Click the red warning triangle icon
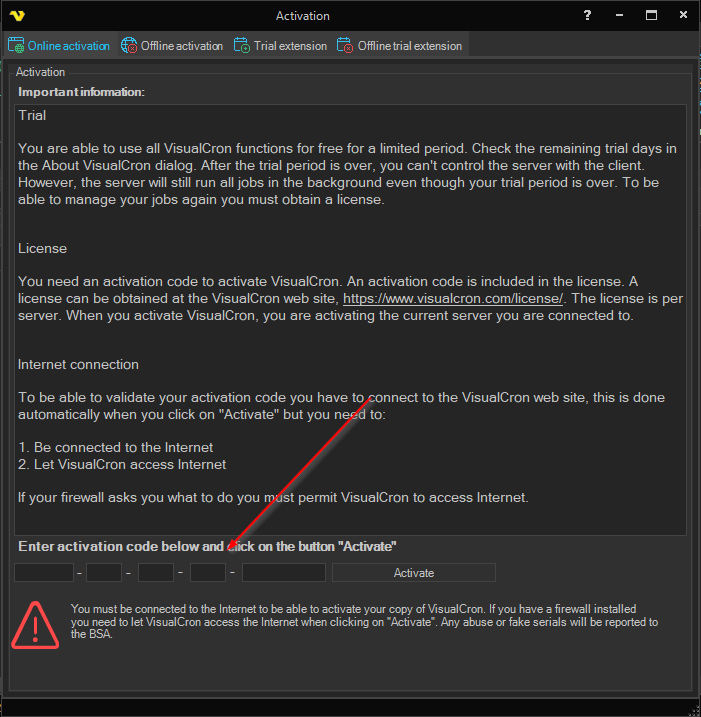Viewport: 701px width, 717px height. click(36, 622)
